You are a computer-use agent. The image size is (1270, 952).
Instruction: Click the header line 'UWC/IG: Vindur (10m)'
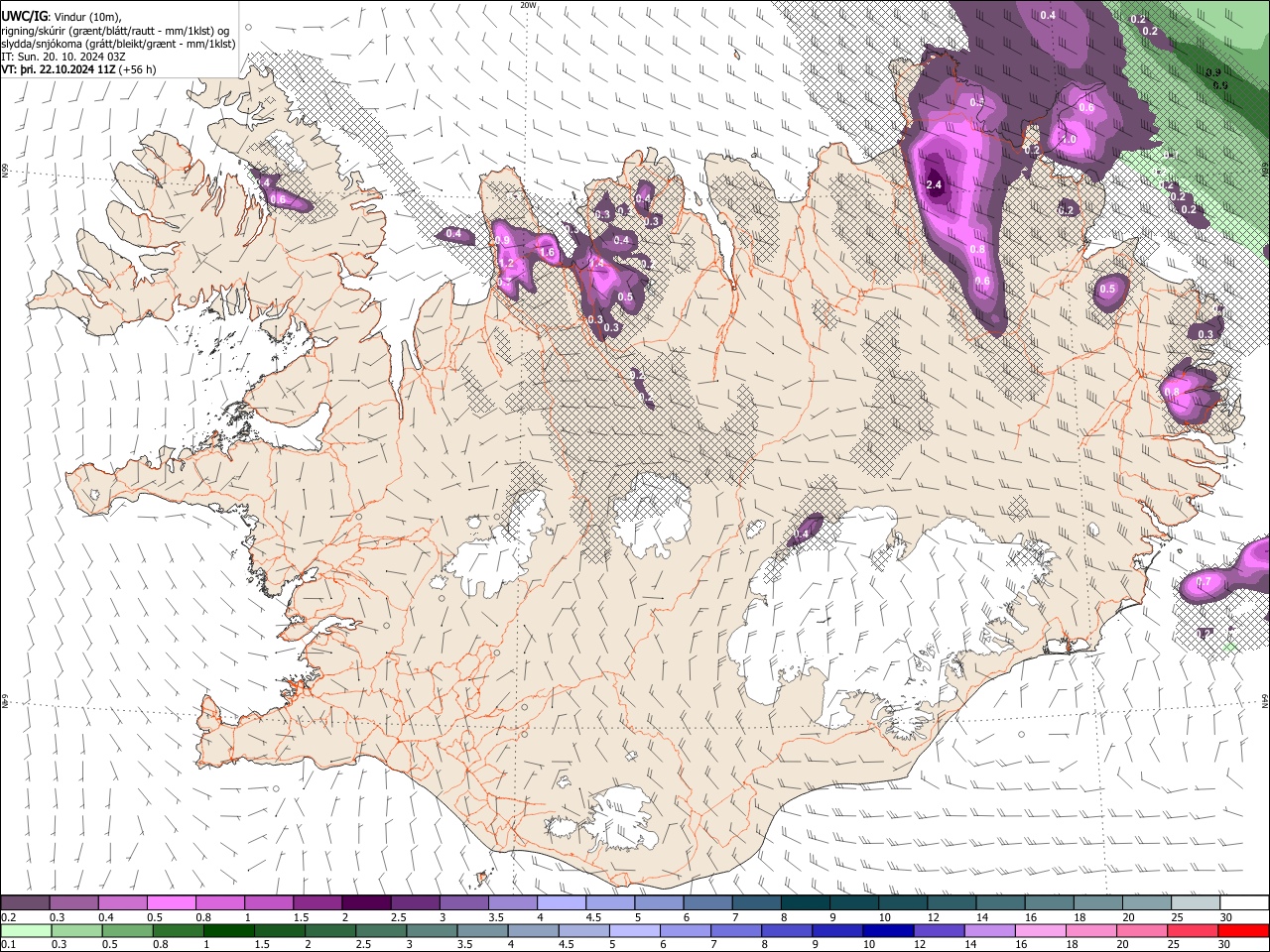[x=62, y=16]
